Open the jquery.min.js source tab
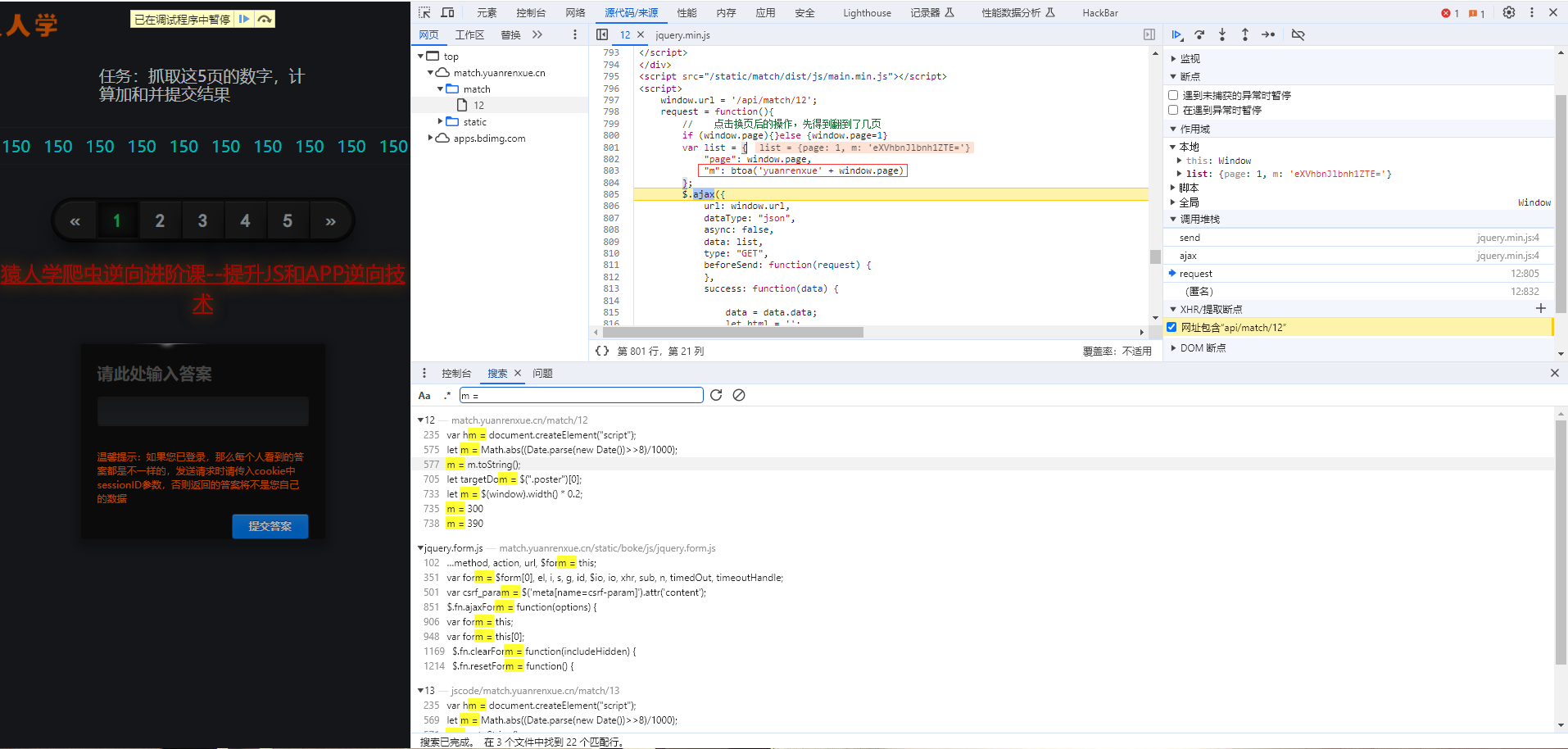 [x=682, y=34]
